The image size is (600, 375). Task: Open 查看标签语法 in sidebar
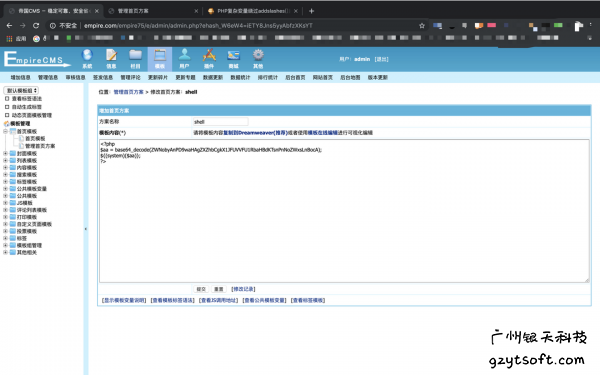27,99
